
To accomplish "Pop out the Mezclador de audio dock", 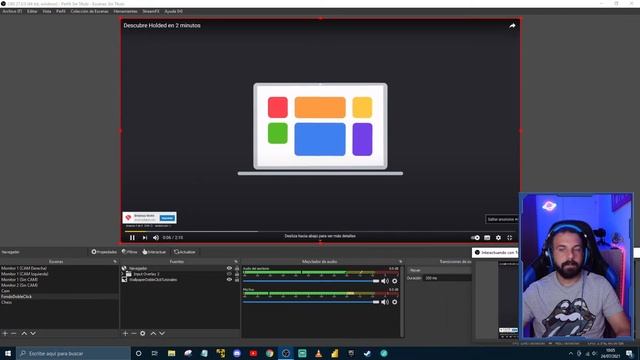I will point(400,262).
